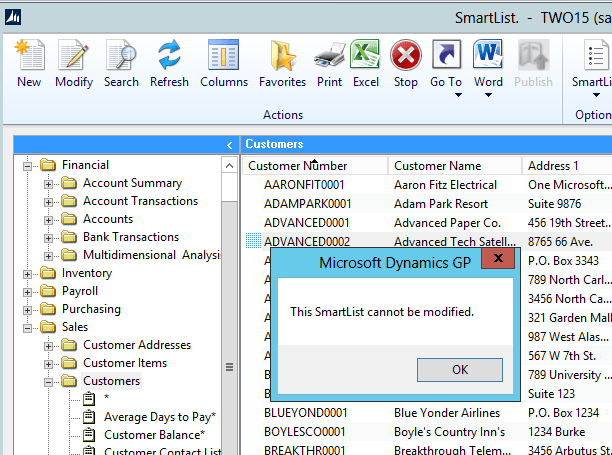Image resolution: width=612 pixels, height=455 pixels.
Task: Expand the Multidimensional Analysis node
Action: tap(48, 256)
